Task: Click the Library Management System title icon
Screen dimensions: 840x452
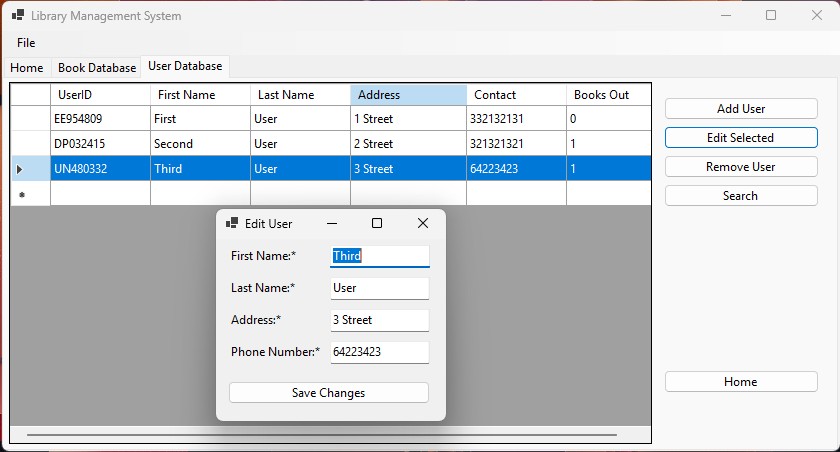Action: coord(18,16)
